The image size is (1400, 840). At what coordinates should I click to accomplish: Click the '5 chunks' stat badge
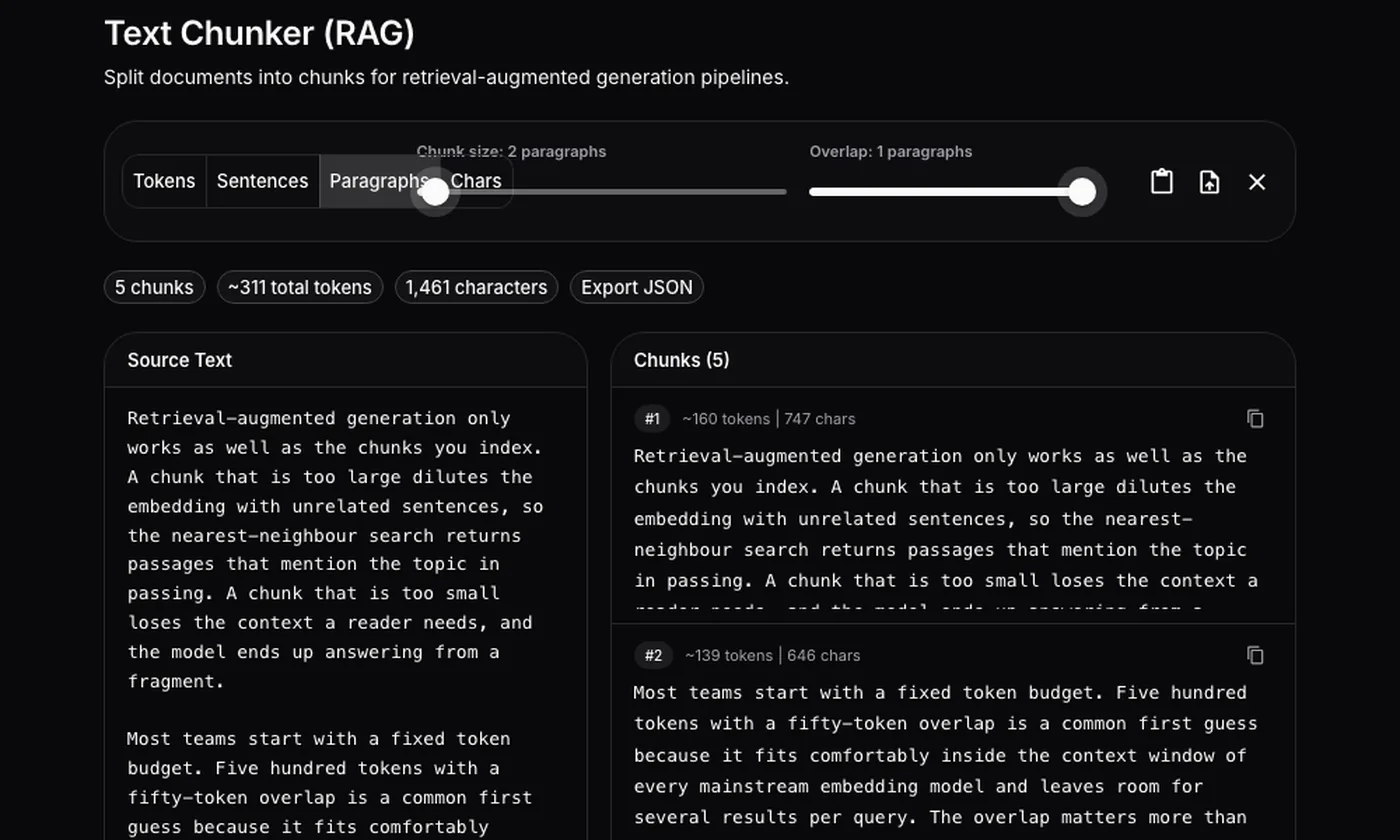point(154,287)
